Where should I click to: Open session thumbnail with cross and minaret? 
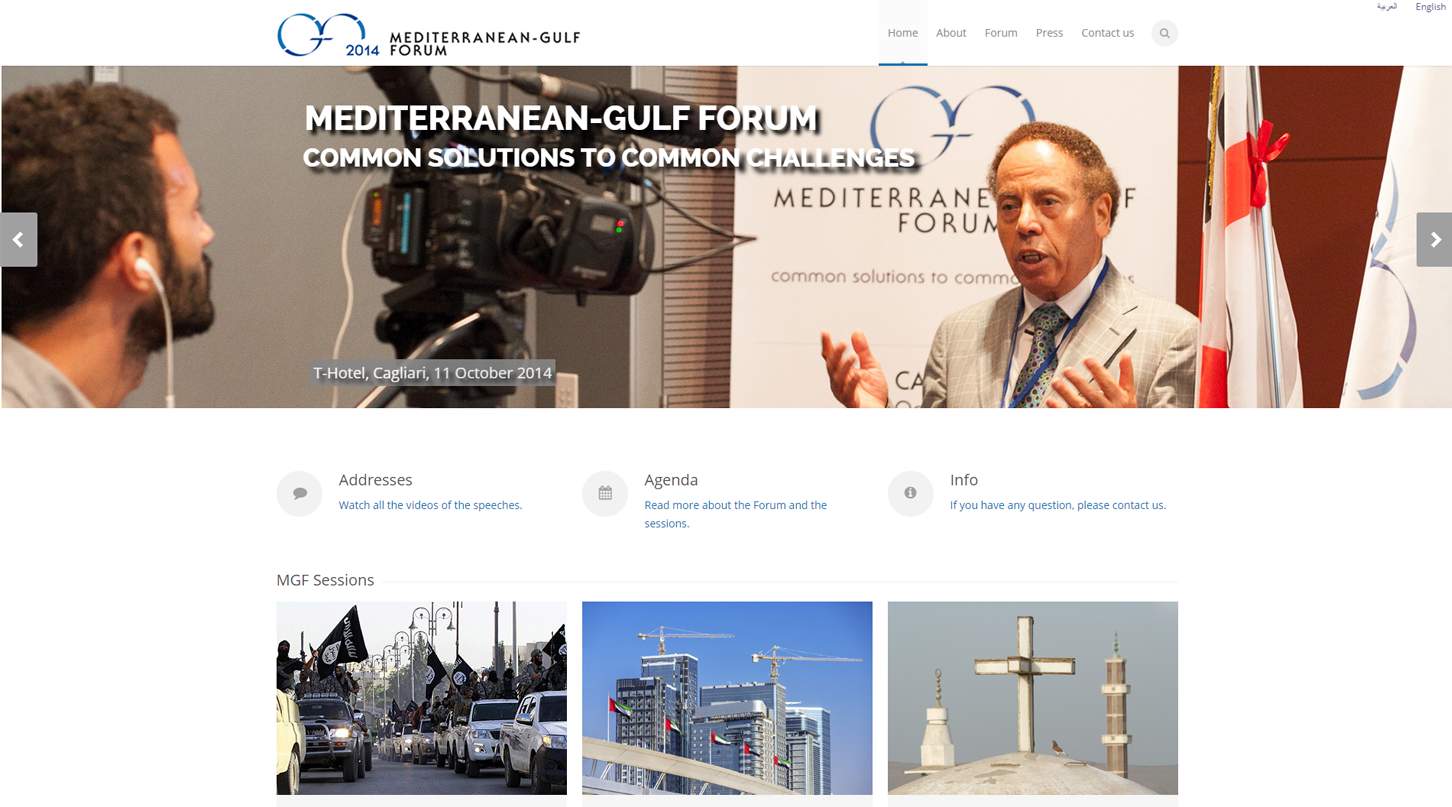coord(1033,698)
